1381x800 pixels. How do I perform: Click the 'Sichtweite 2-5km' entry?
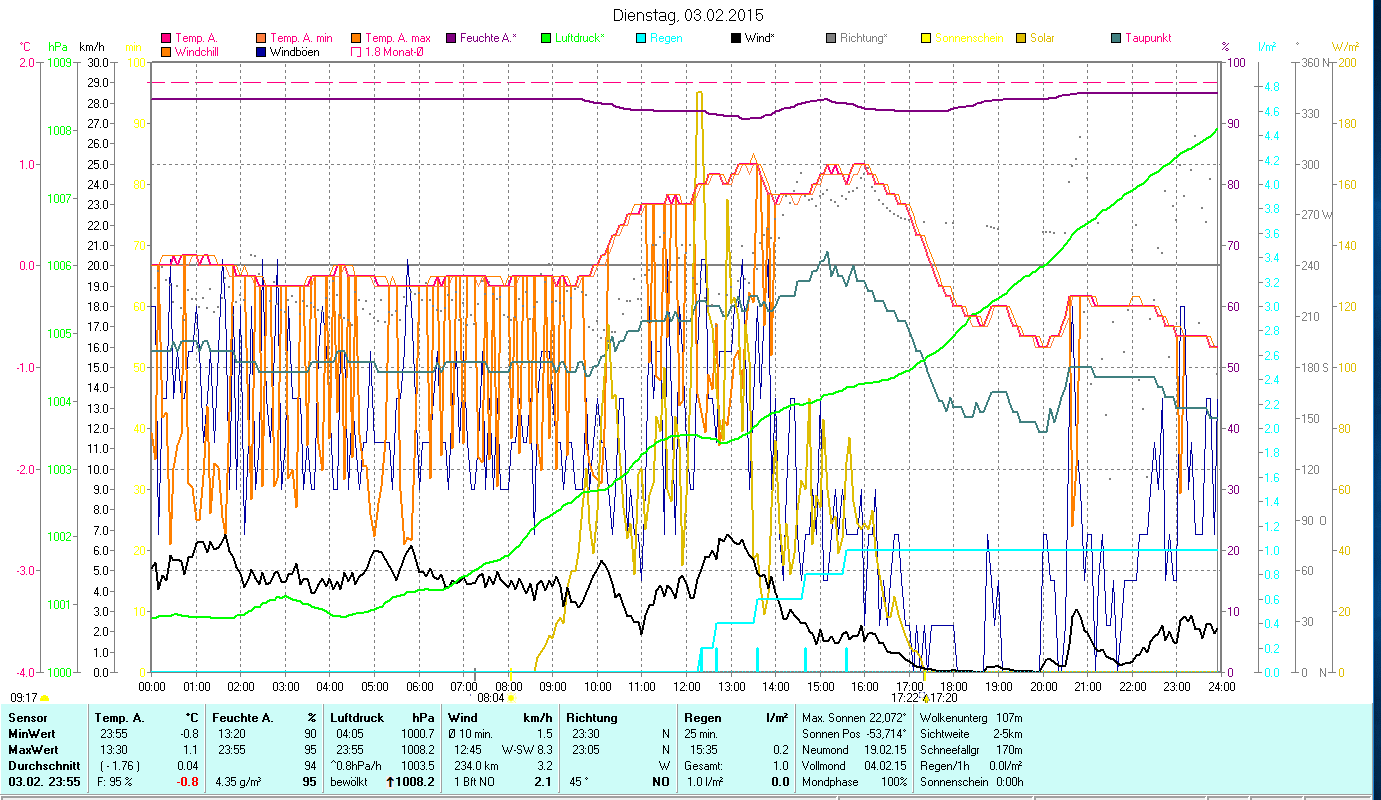(x=969, y=734)
